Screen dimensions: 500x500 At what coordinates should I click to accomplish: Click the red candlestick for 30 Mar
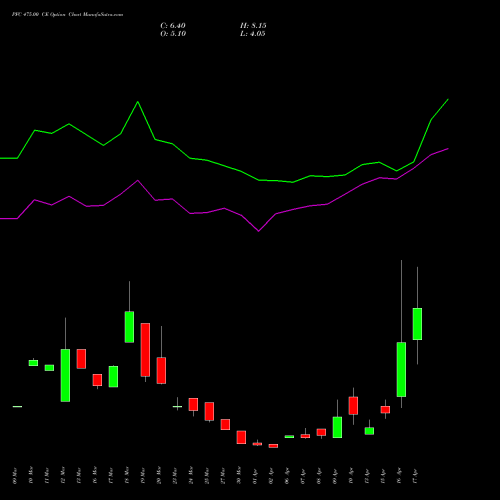(241, 437)
